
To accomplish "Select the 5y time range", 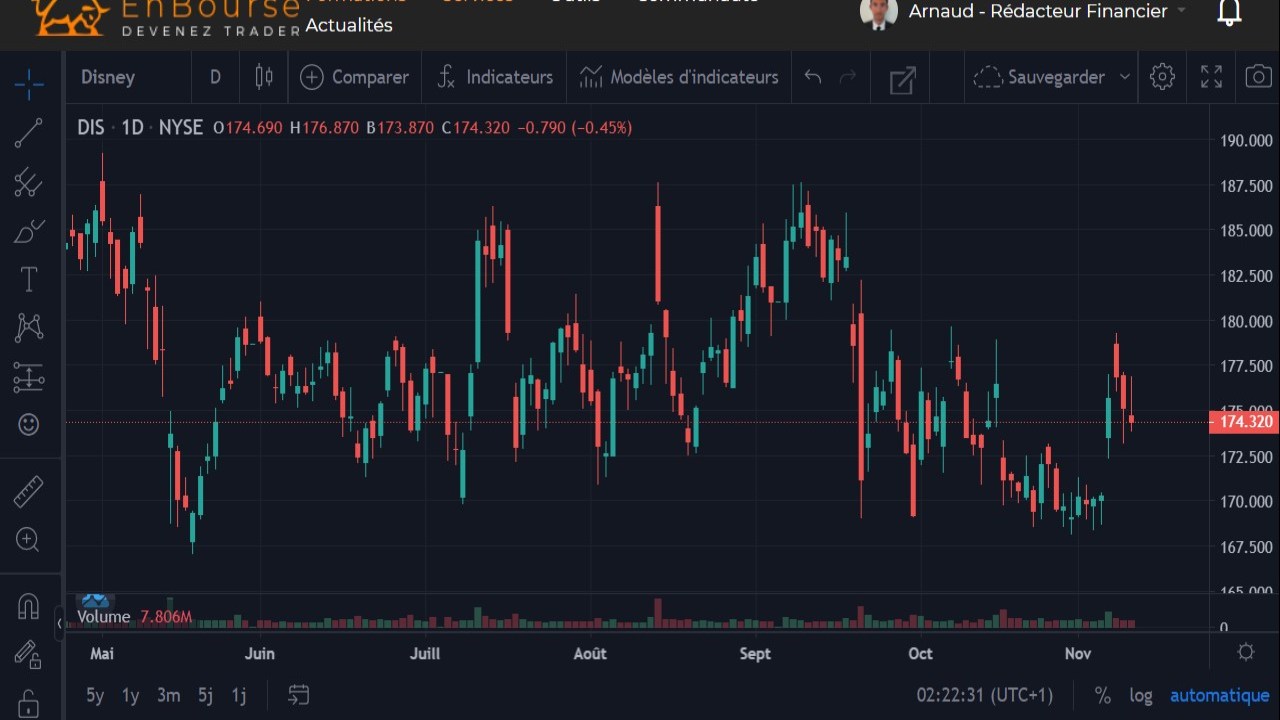I will pos(95,695).
